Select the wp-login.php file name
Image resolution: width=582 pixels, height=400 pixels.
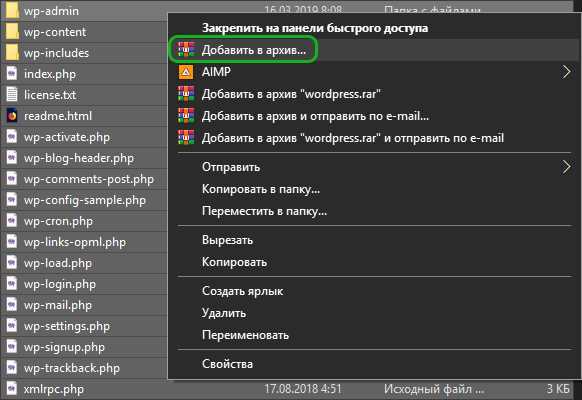click(x=60, y=284)
